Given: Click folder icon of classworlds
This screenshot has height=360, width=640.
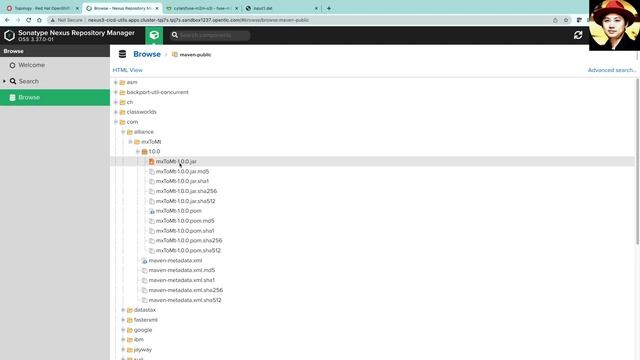Looking at the screenshot, I should pyautogui.click(x=122, y=112).
